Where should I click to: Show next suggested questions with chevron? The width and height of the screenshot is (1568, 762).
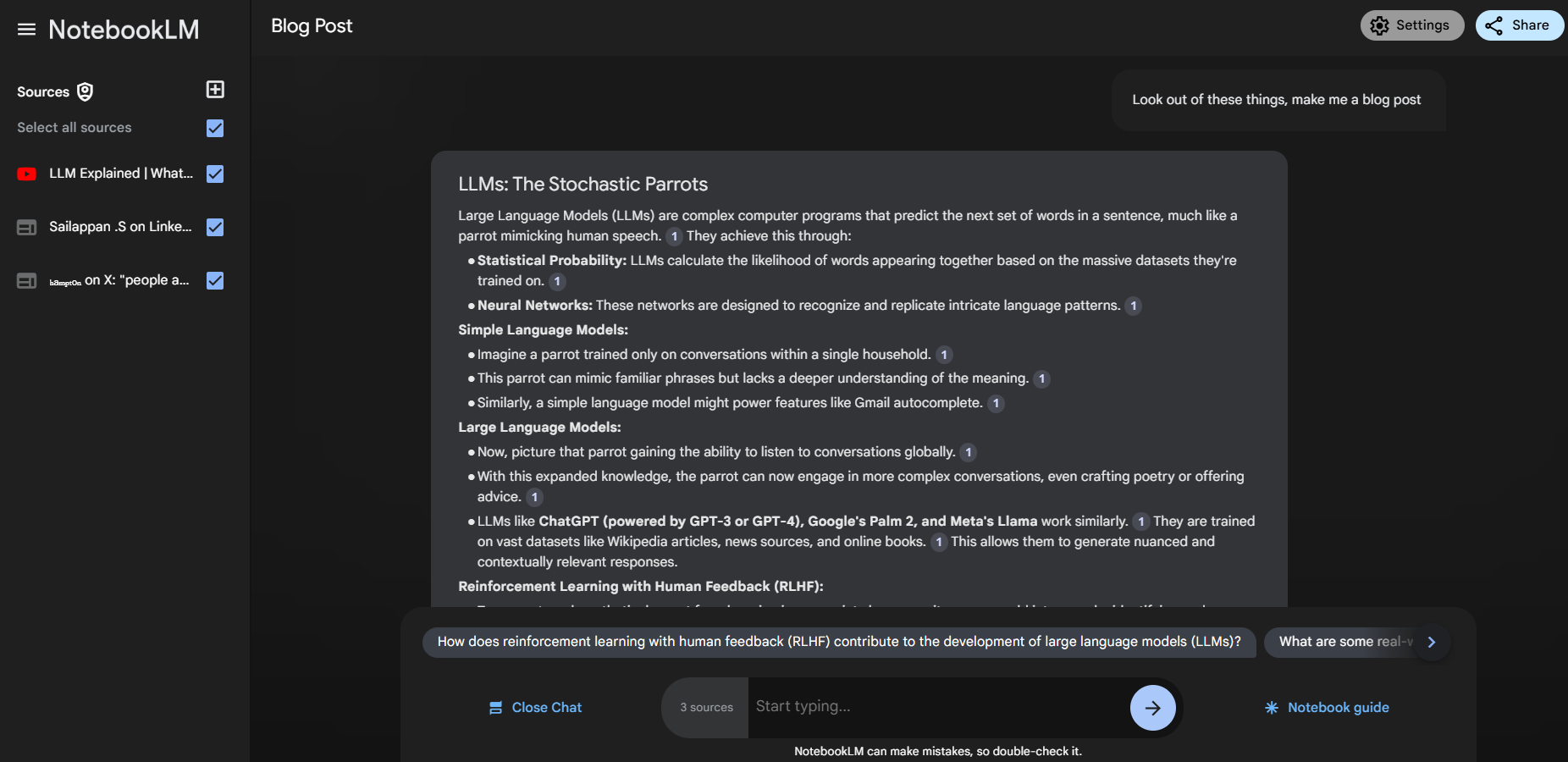click(1432, 642)
